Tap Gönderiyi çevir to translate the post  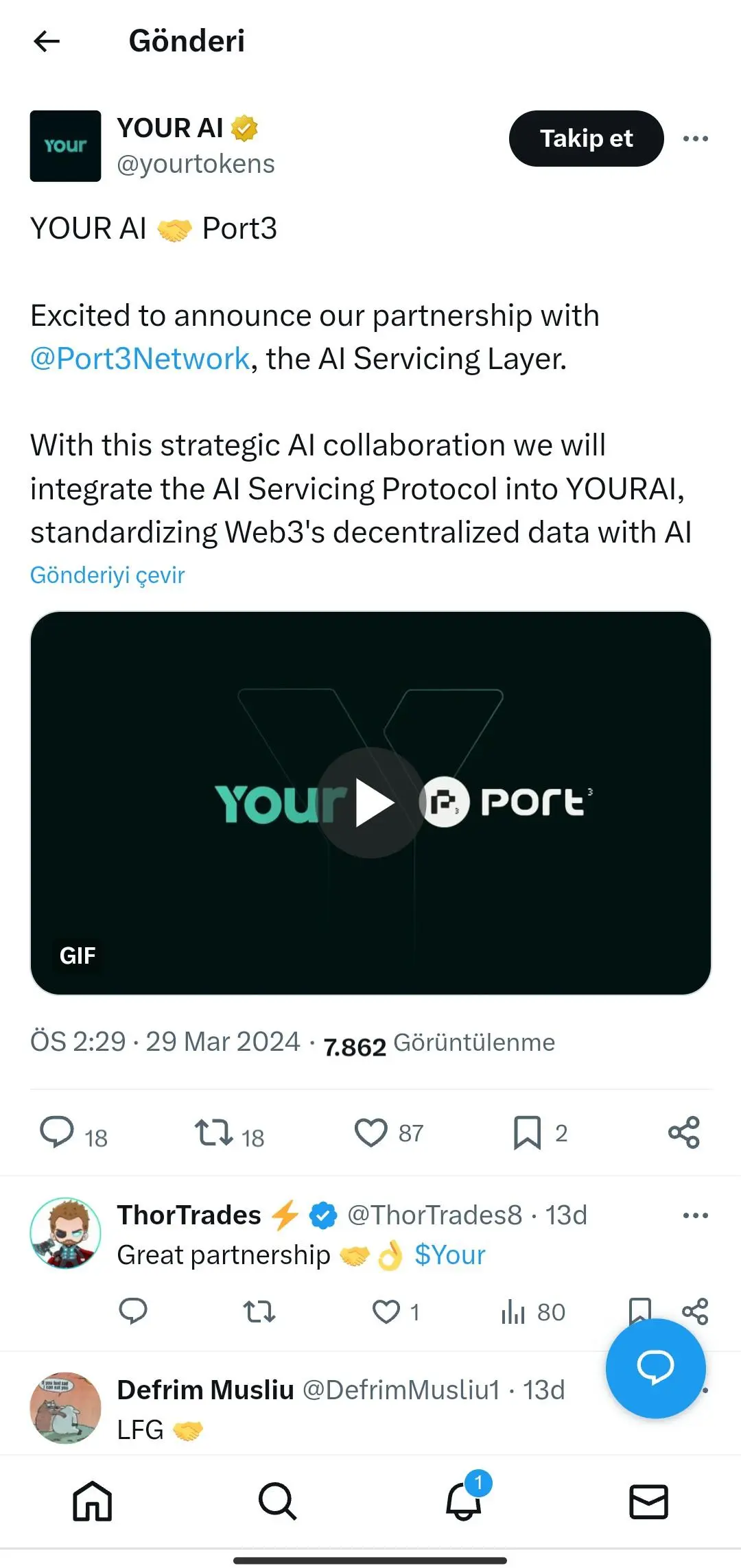(107, 575)
